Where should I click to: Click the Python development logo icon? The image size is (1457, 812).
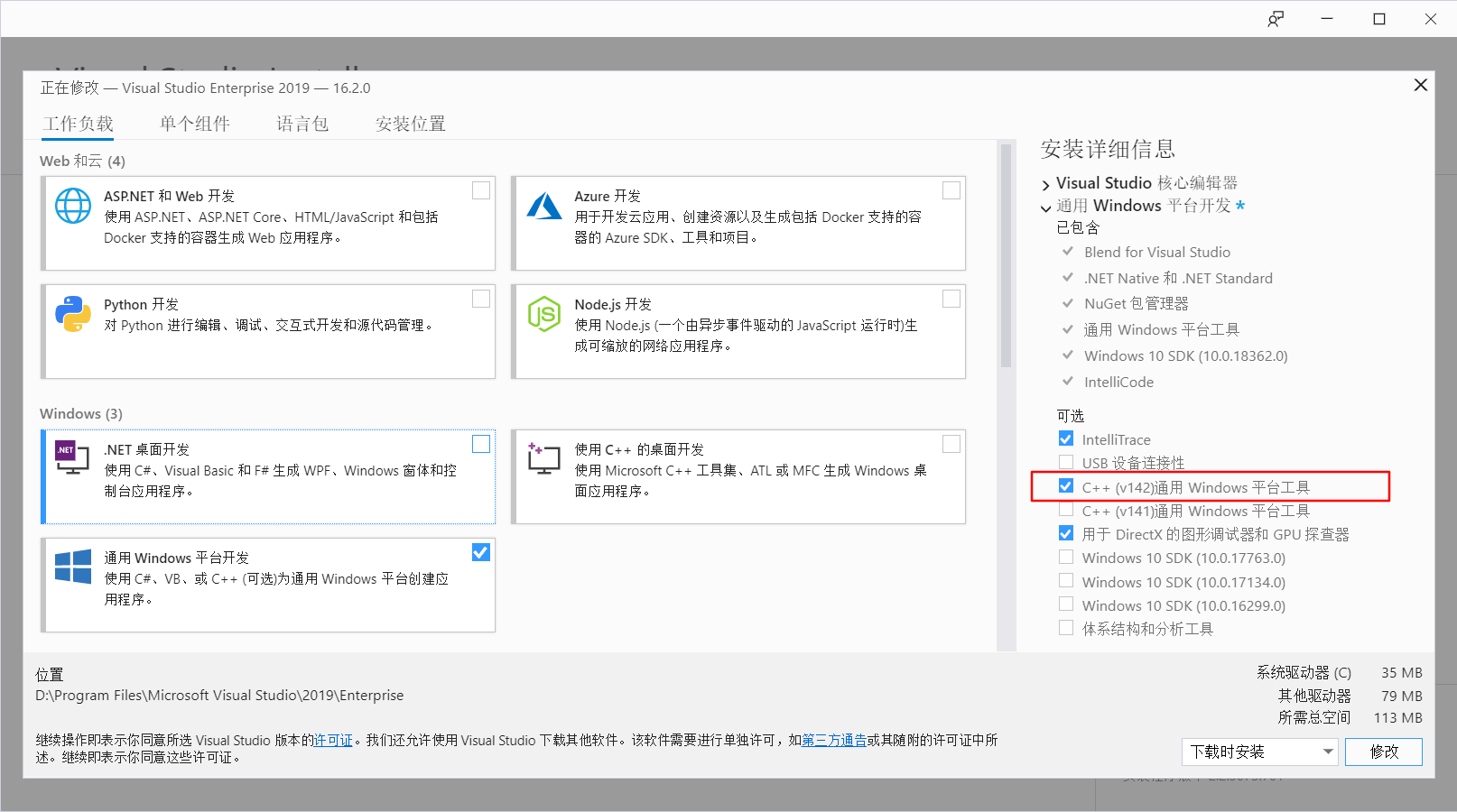(x=73, y=314)
